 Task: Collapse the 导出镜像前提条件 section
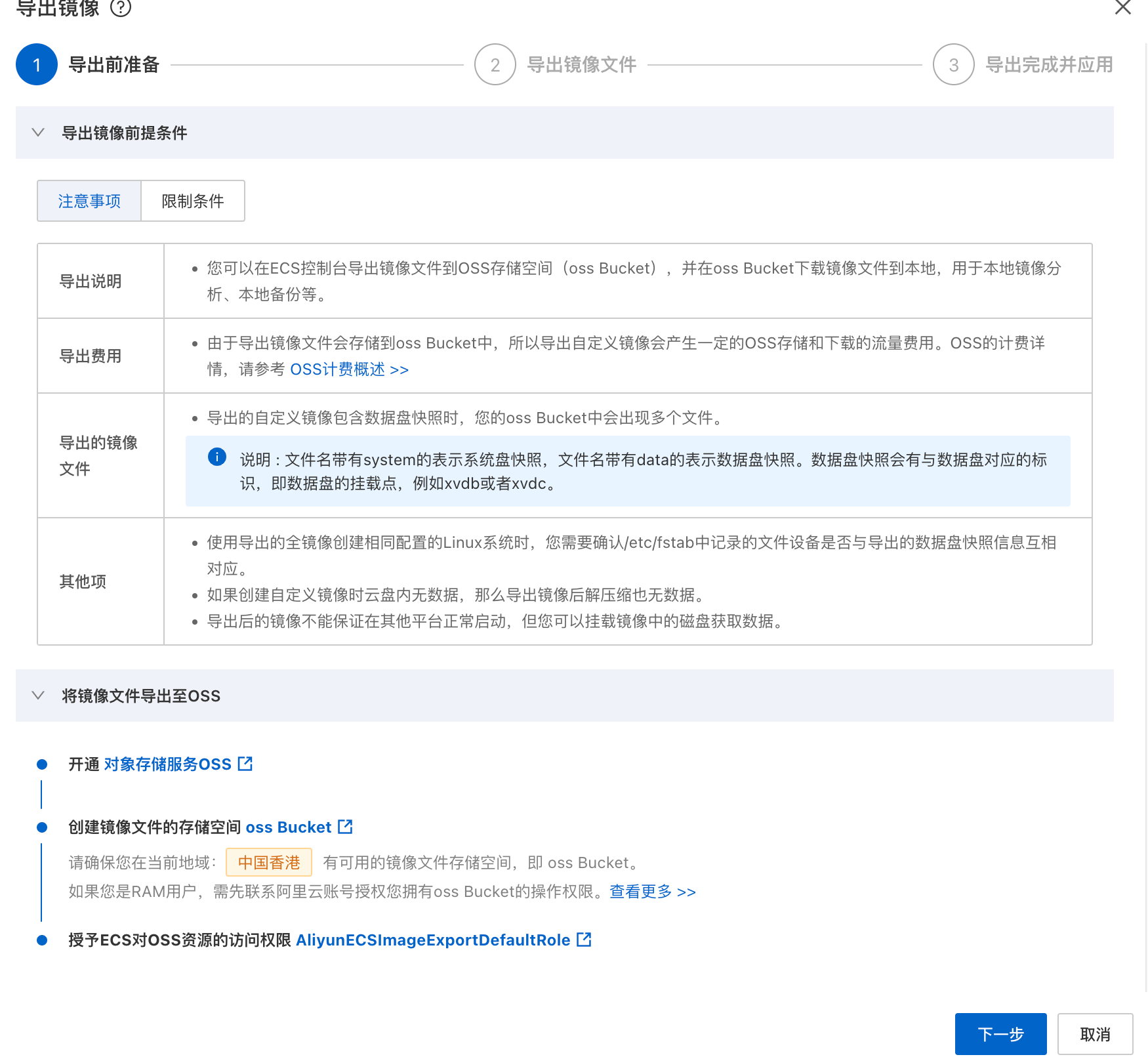click(38, 133)
